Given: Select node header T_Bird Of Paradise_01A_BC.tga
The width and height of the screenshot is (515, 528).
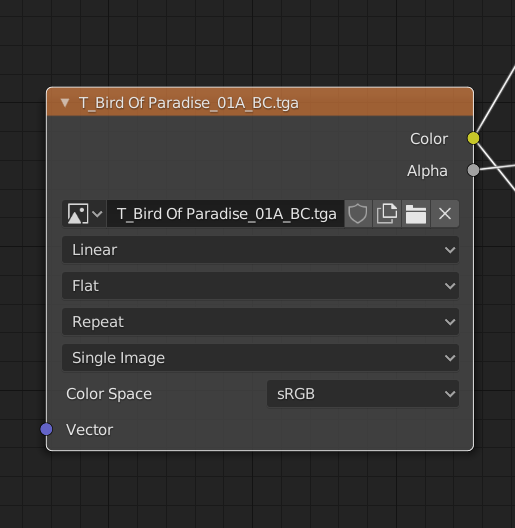Looking at the screenshot, I should [x=260, y=102].
